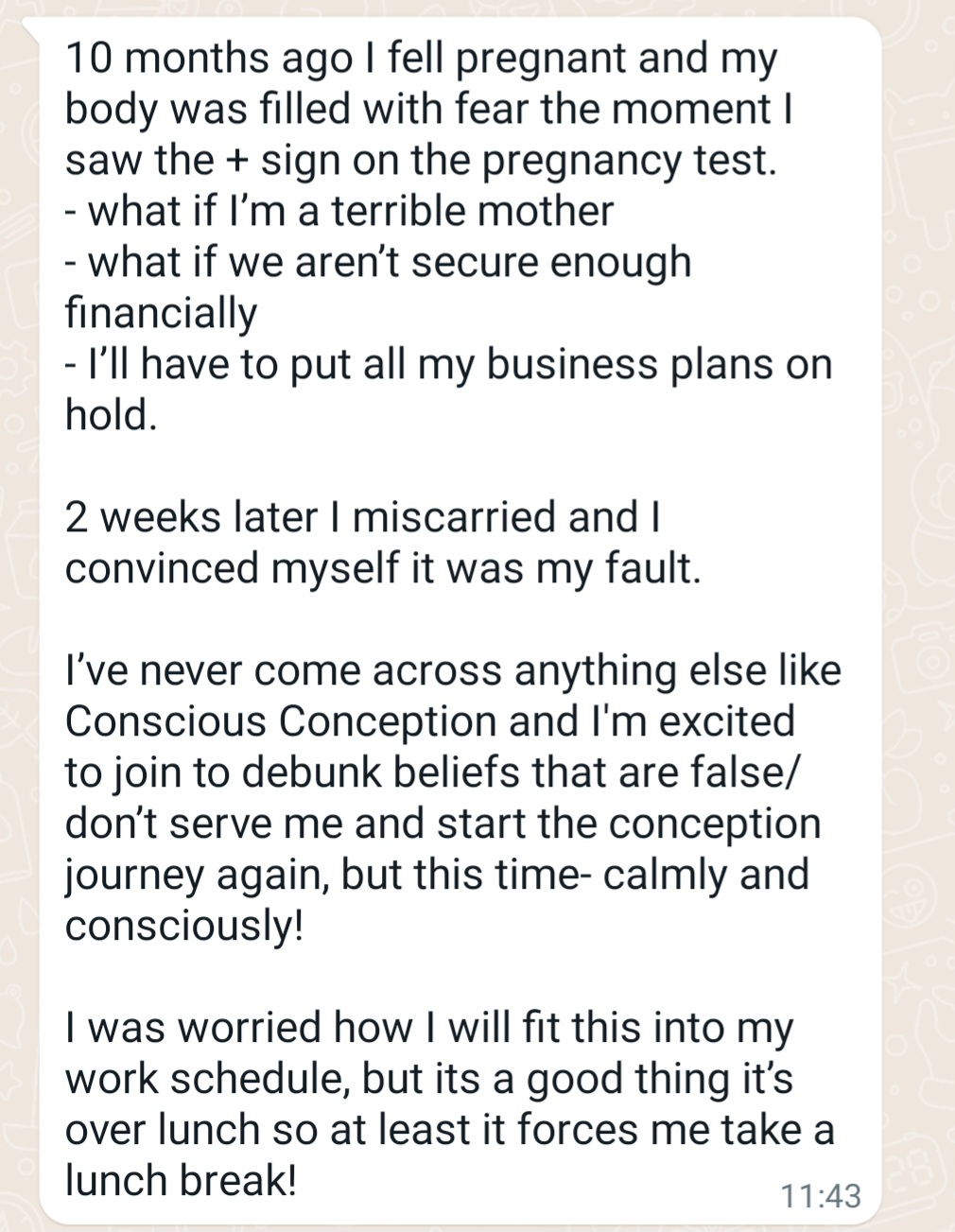Click the "to join to debunk beliefs" line

pyautogui.click(x=432, y=772)
